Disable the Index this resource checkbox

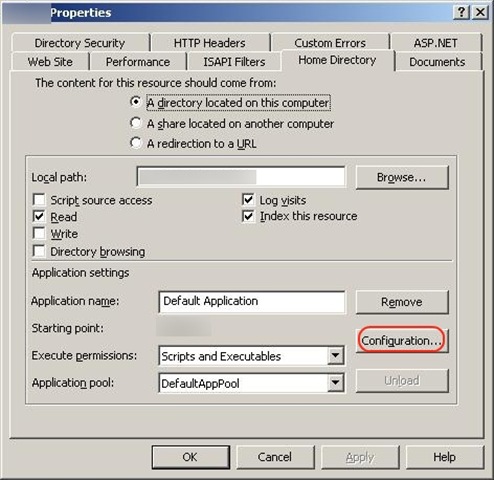(x=248, y=216)
